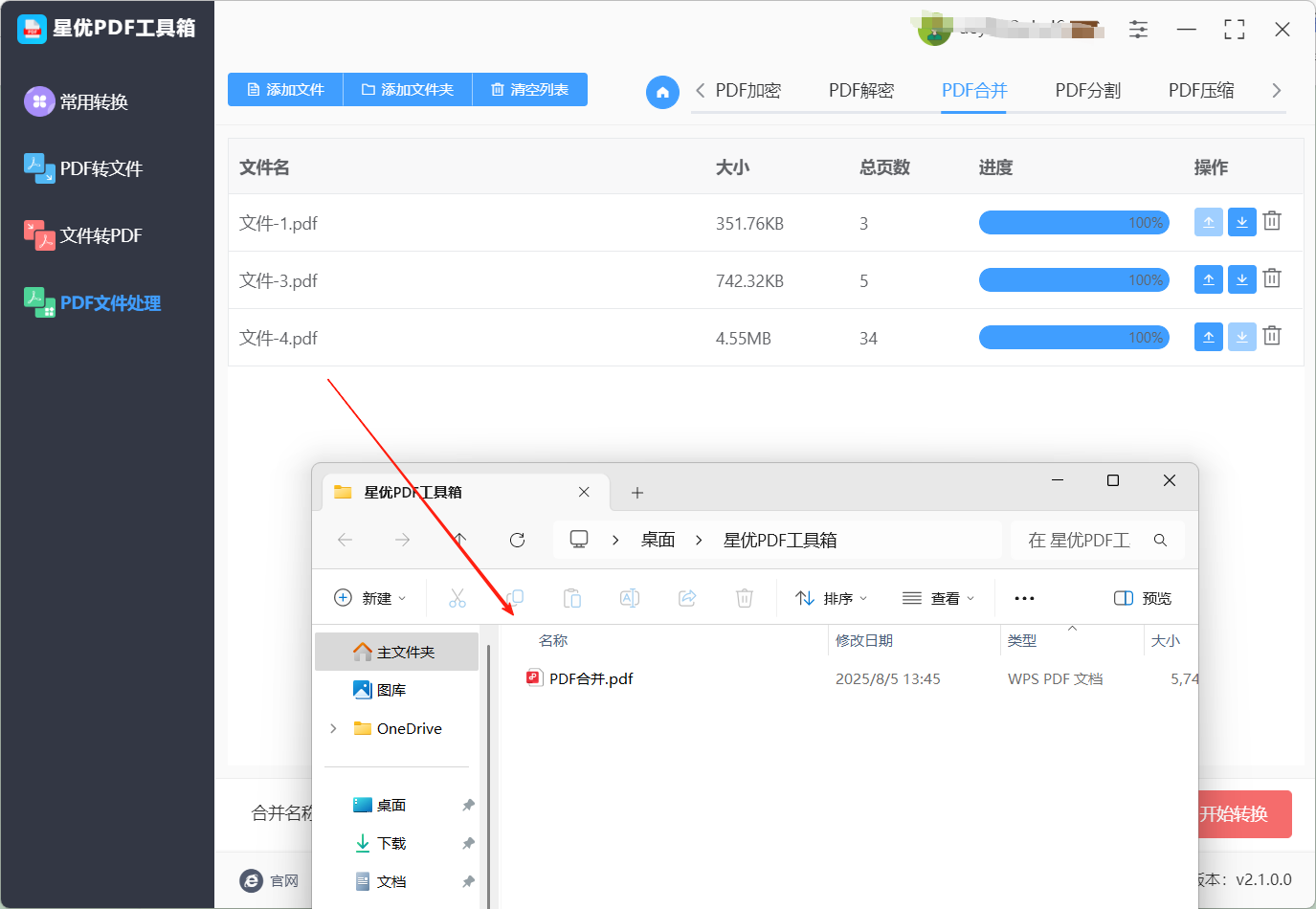Select the PDF合并 tab

tap(974, 91)
